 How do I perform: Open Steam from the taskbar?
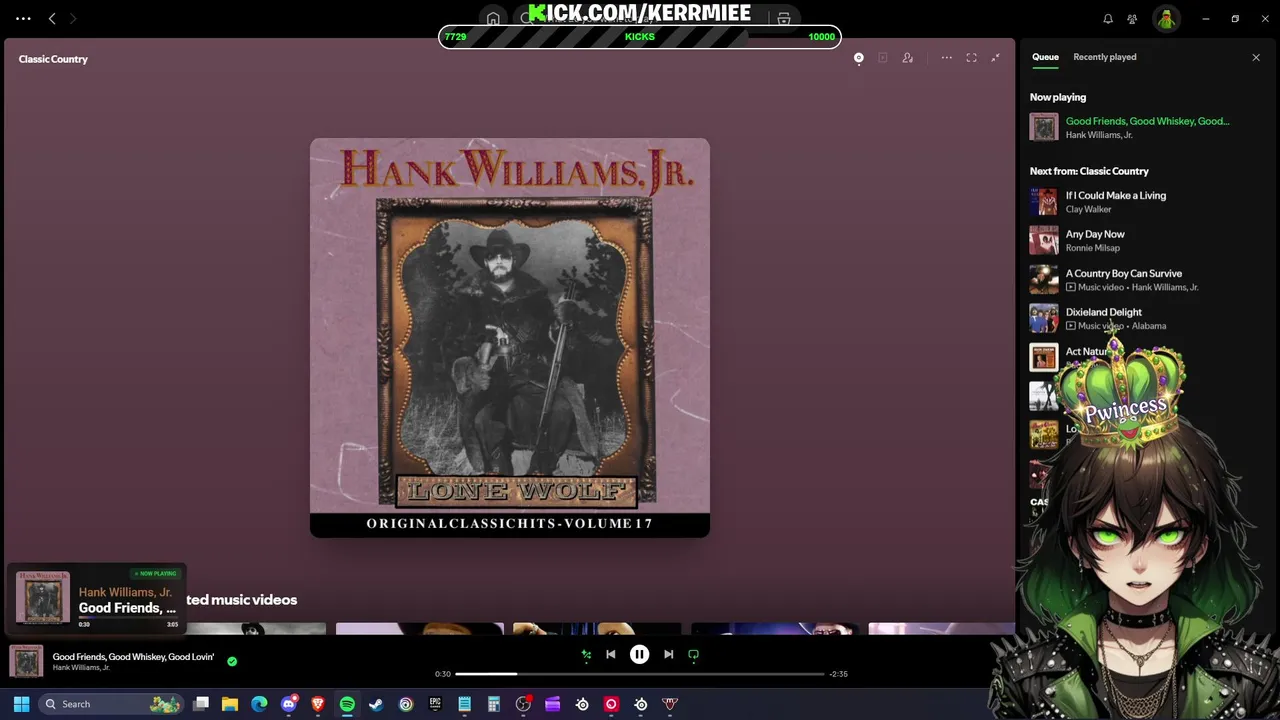coord(376,704)
